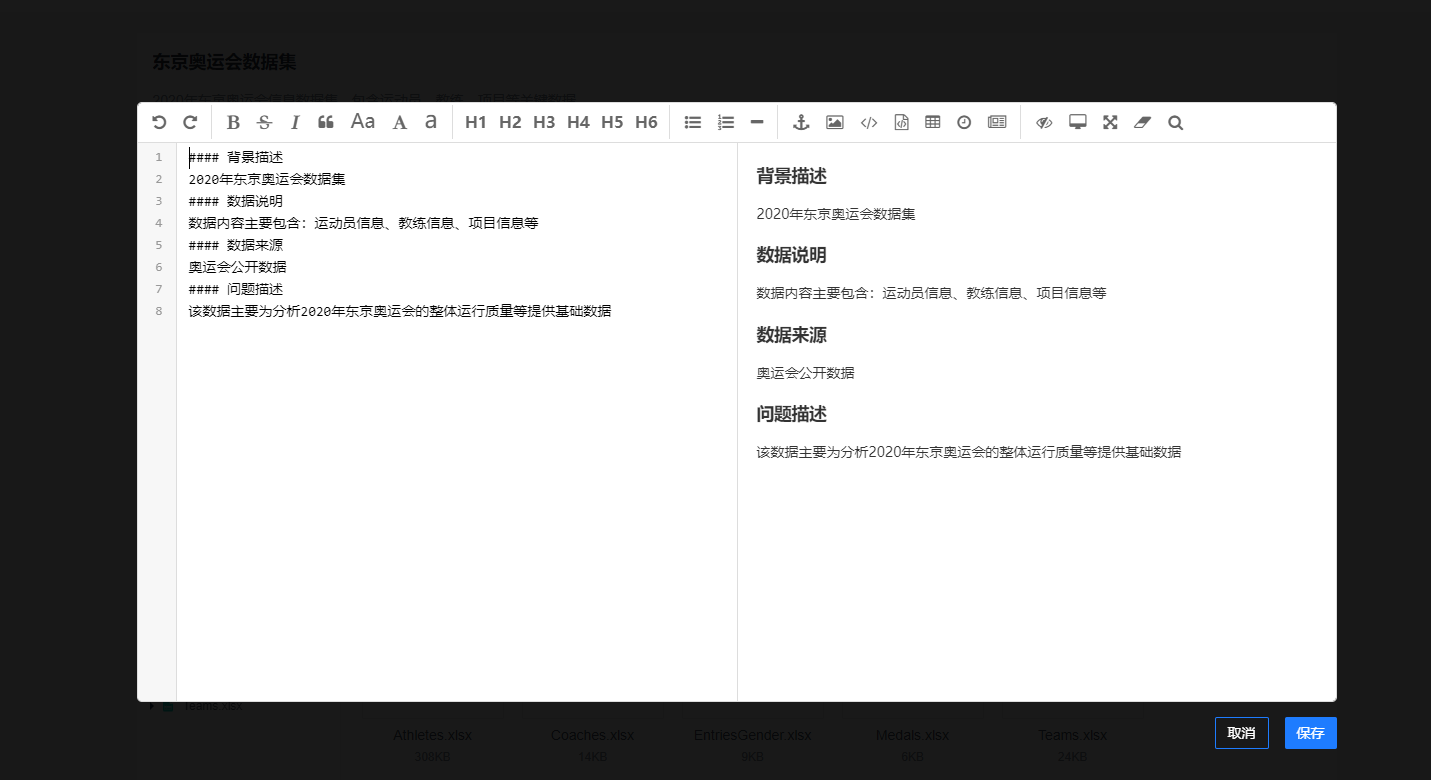Click empty editing area below line 8
This screenshot has width=1431, height=780.
tap(457, 510)
